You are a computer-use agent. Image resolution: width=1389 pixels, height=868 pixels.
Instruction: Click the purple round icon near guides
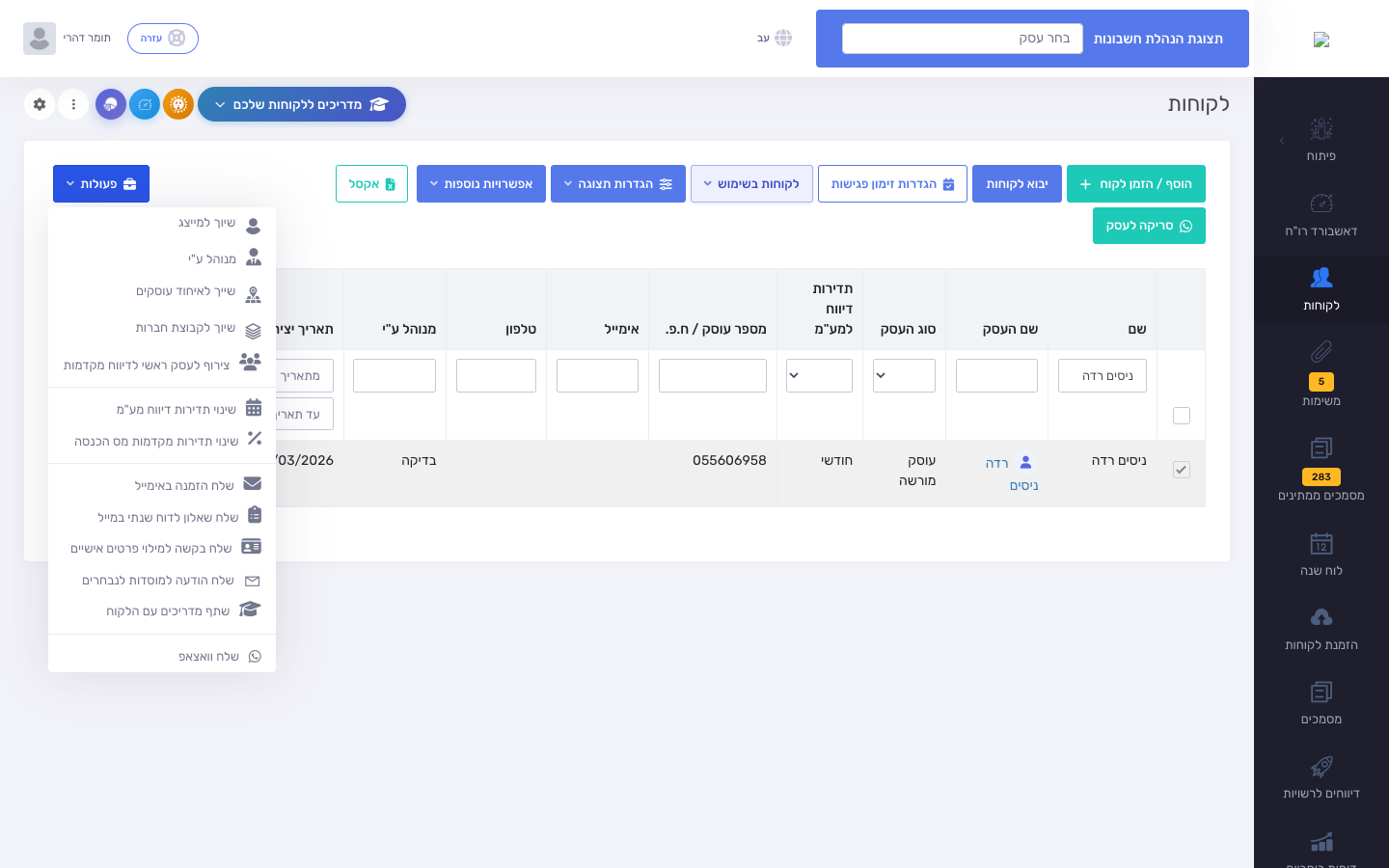(111, 104)
